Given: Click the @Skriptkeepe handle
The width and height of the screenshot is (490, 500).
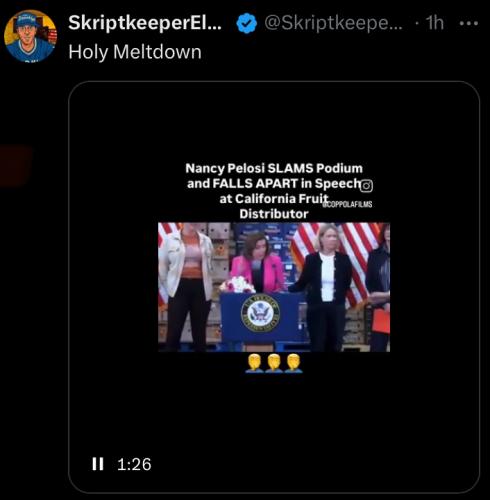Looking at the screenshot, I should pos(333,23).
